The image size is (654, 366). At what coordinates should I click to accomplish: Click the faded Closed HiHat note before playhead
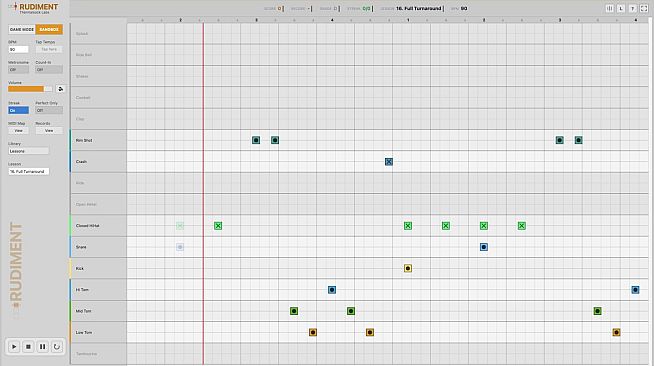click(180, 226)
